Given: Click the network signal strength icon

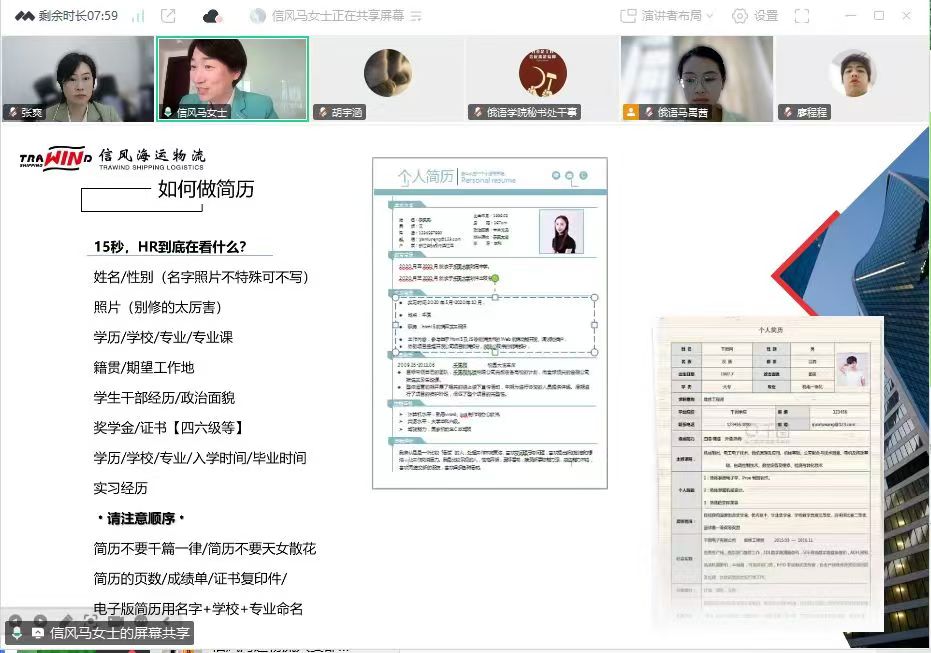Looking at the screenshot, I should [138, 16].
